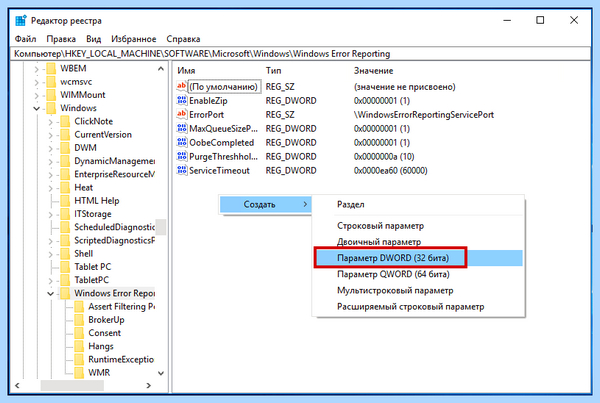Viewport: 600px width, 403px height.
Task: Choose Параметр QWORD (64 бита)
Action: pyautogui.click(x=418, y=274)
